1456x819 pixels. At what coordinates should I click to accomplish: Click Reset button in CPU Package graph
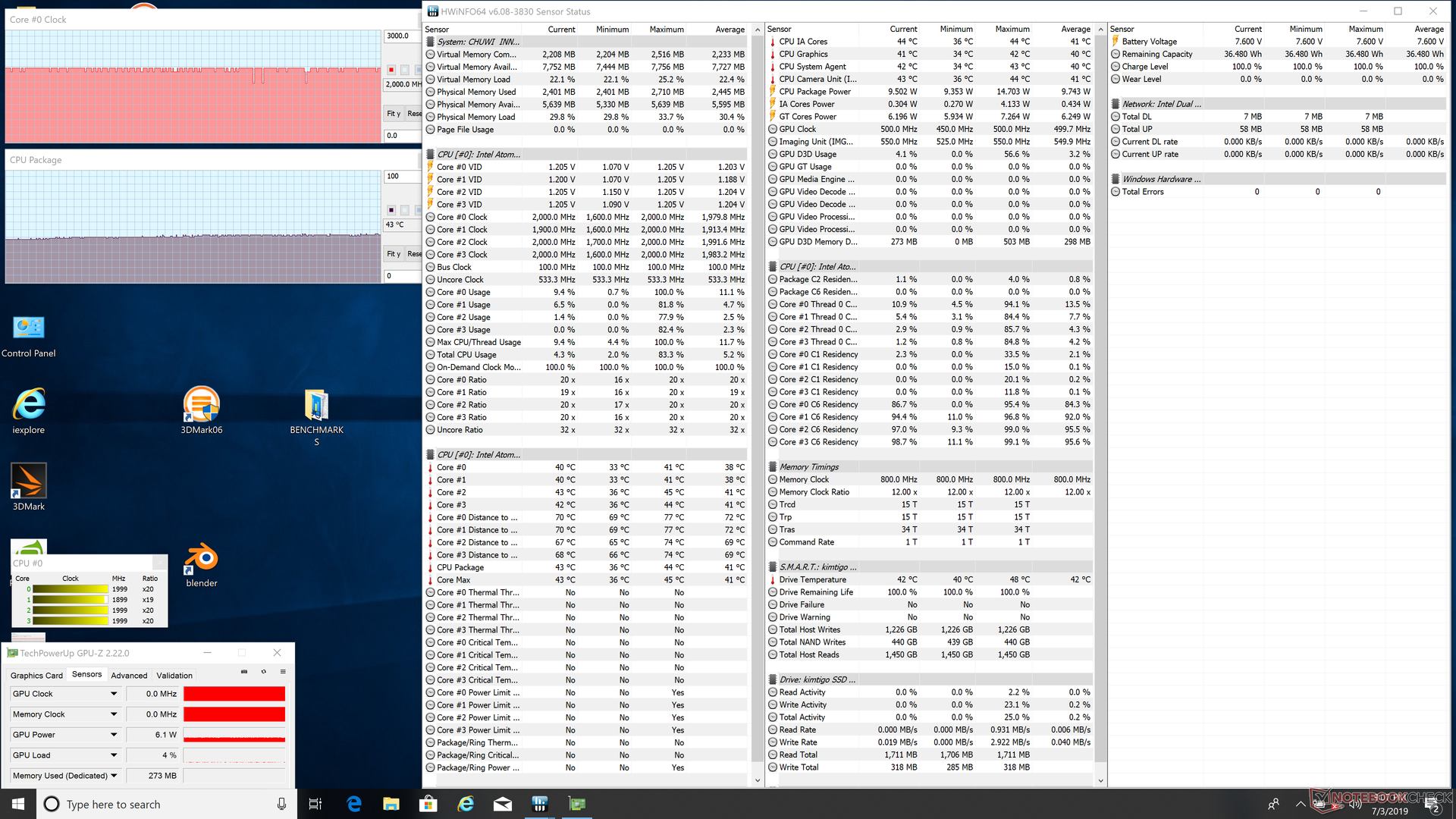pos(413,254)
